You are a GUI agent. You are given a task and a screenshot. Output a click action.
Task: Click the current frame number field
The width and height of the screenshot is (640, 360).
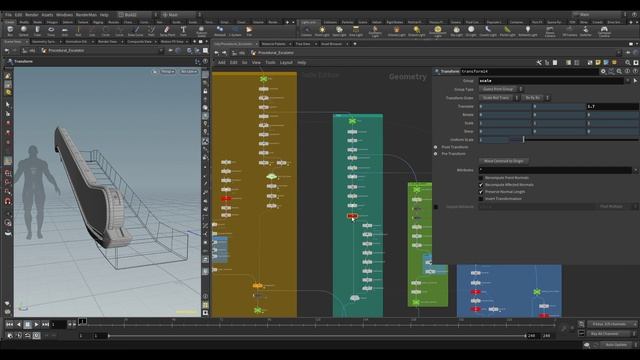[58, 324]
